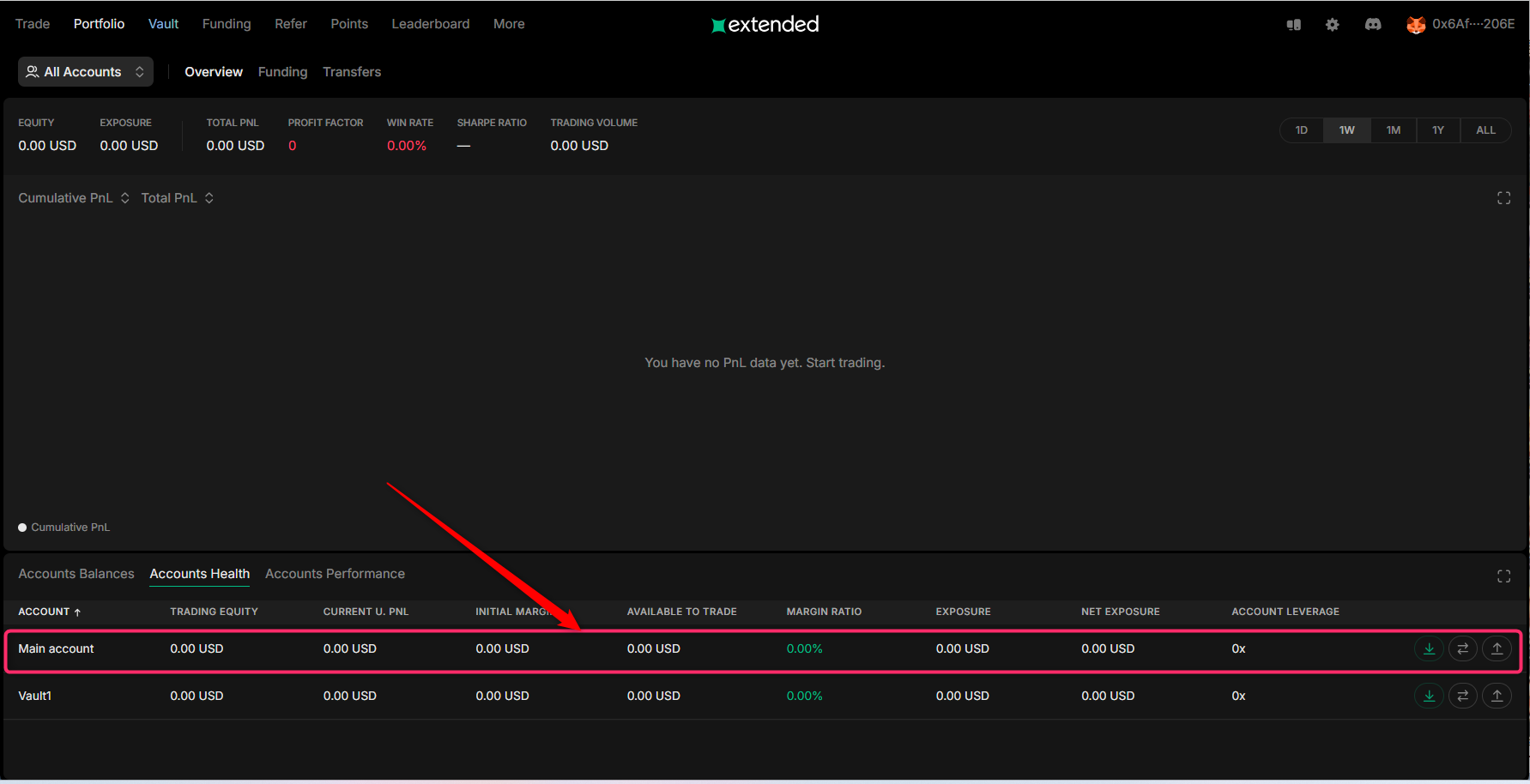Screen dimensions: 1530x784
Task: Open the wallet address 0x6Af…206E button
Action: pos(1460,24)
